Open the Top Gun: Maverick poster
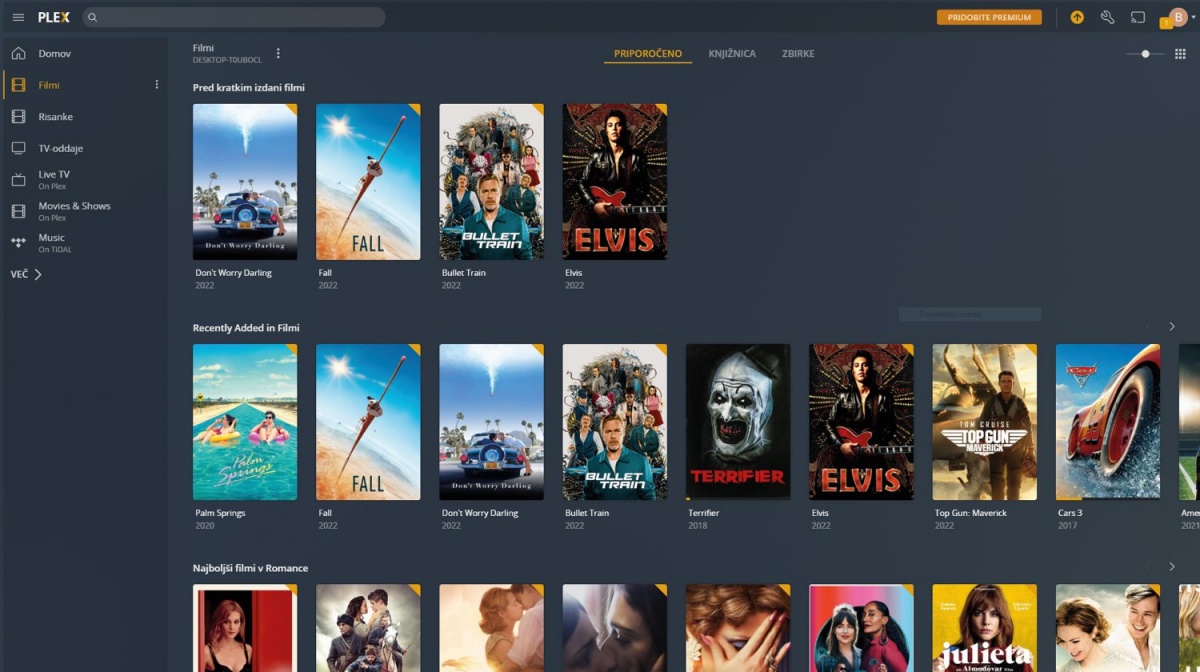Viewport: 1200px width, 672px height. [985, 422]
